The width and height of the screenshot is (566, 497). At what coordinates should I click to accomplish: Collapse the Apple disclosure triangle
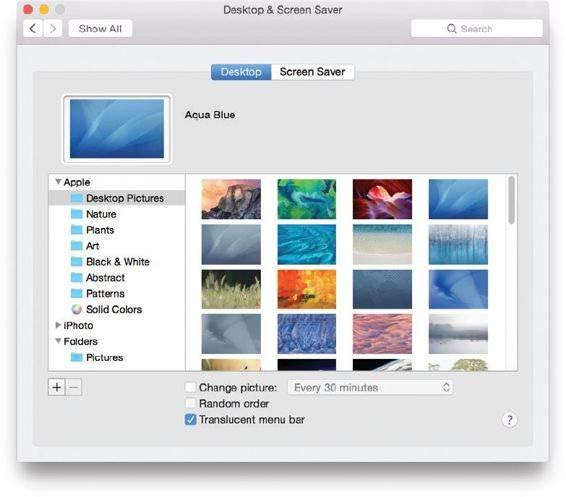click(58, 182)
